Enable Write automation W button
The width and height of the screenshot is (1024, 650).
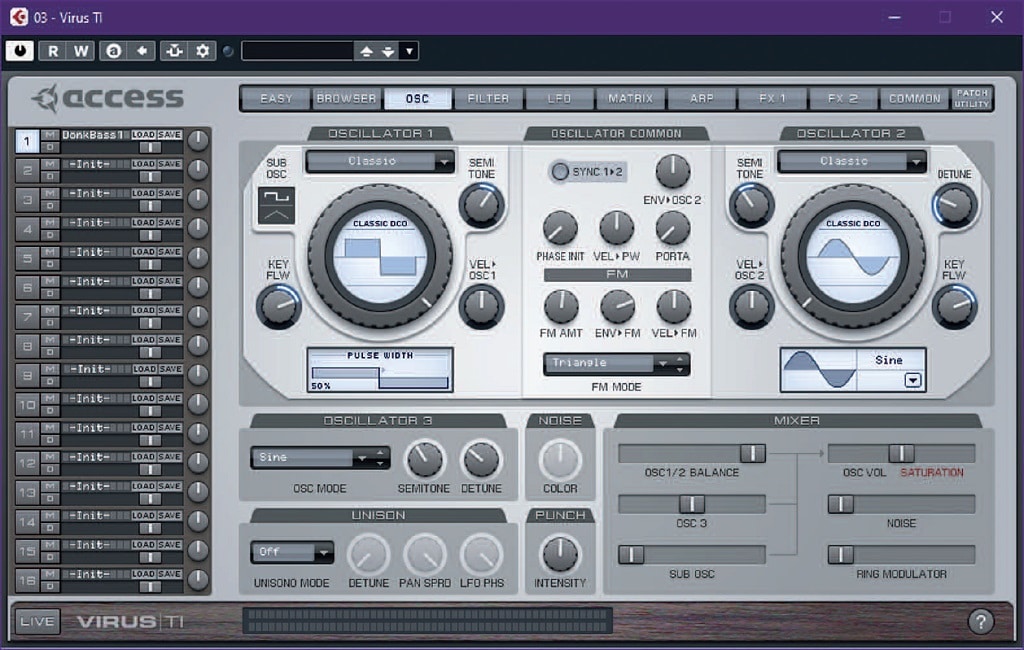coord(81,51)
